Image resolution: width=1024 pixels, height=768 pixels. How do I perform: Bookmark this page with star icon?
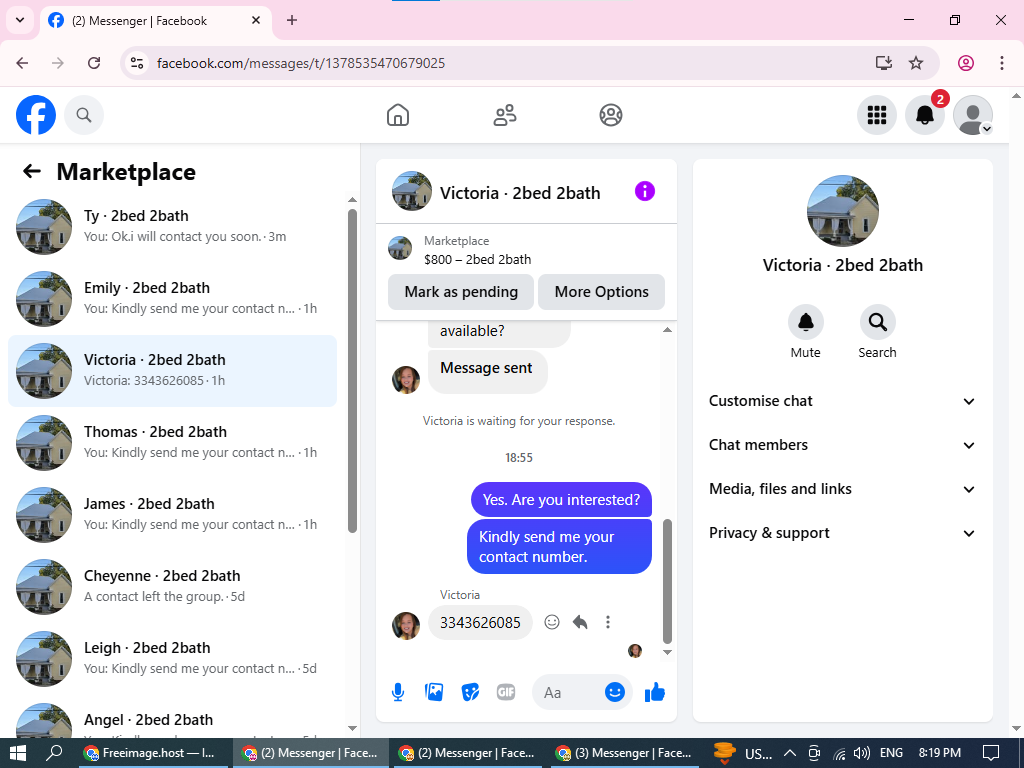[x=916, y=63]
